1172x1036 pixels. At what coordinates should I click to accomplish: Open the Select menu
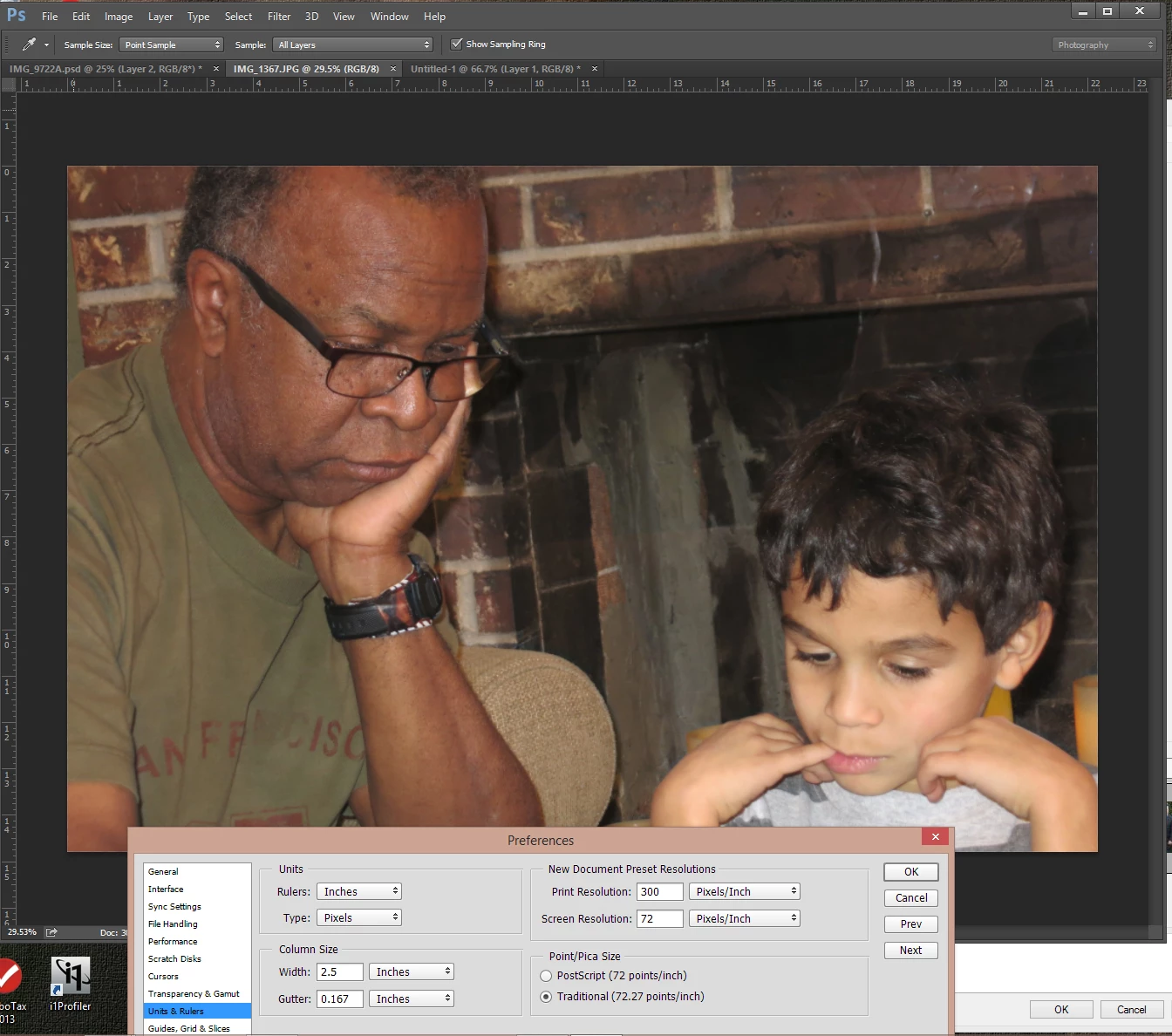[x=238, y=17]
